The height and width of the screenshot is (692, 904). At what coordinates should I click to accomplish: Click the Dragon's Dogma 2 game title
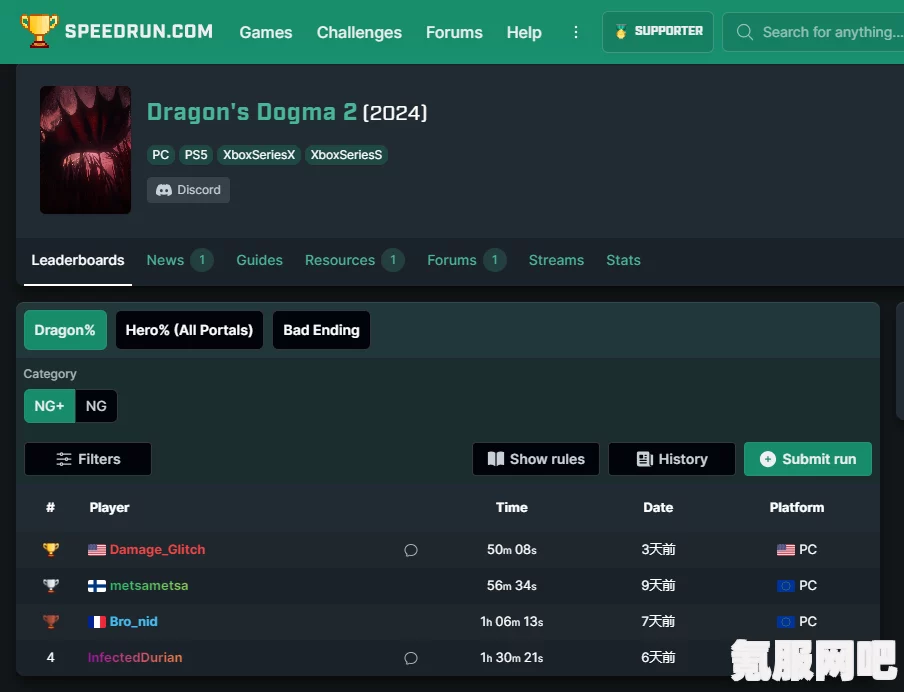point(252,112)
